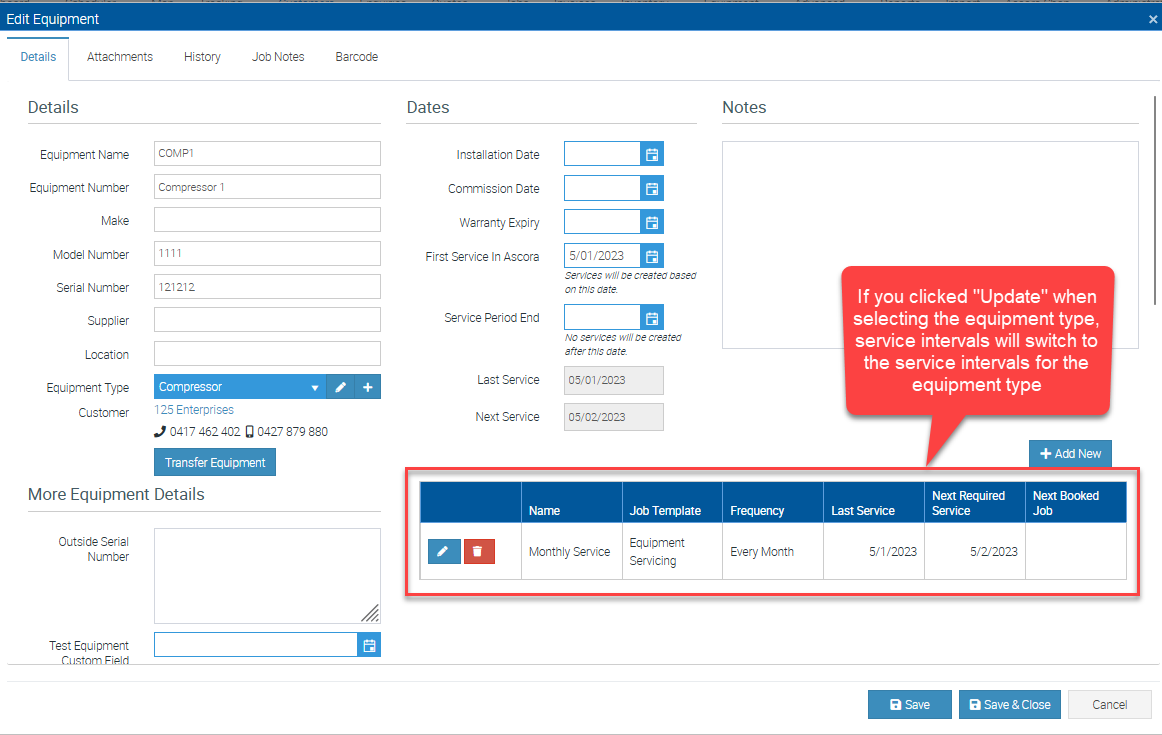
Task: Click the Job Template column header
Action: 672,503
